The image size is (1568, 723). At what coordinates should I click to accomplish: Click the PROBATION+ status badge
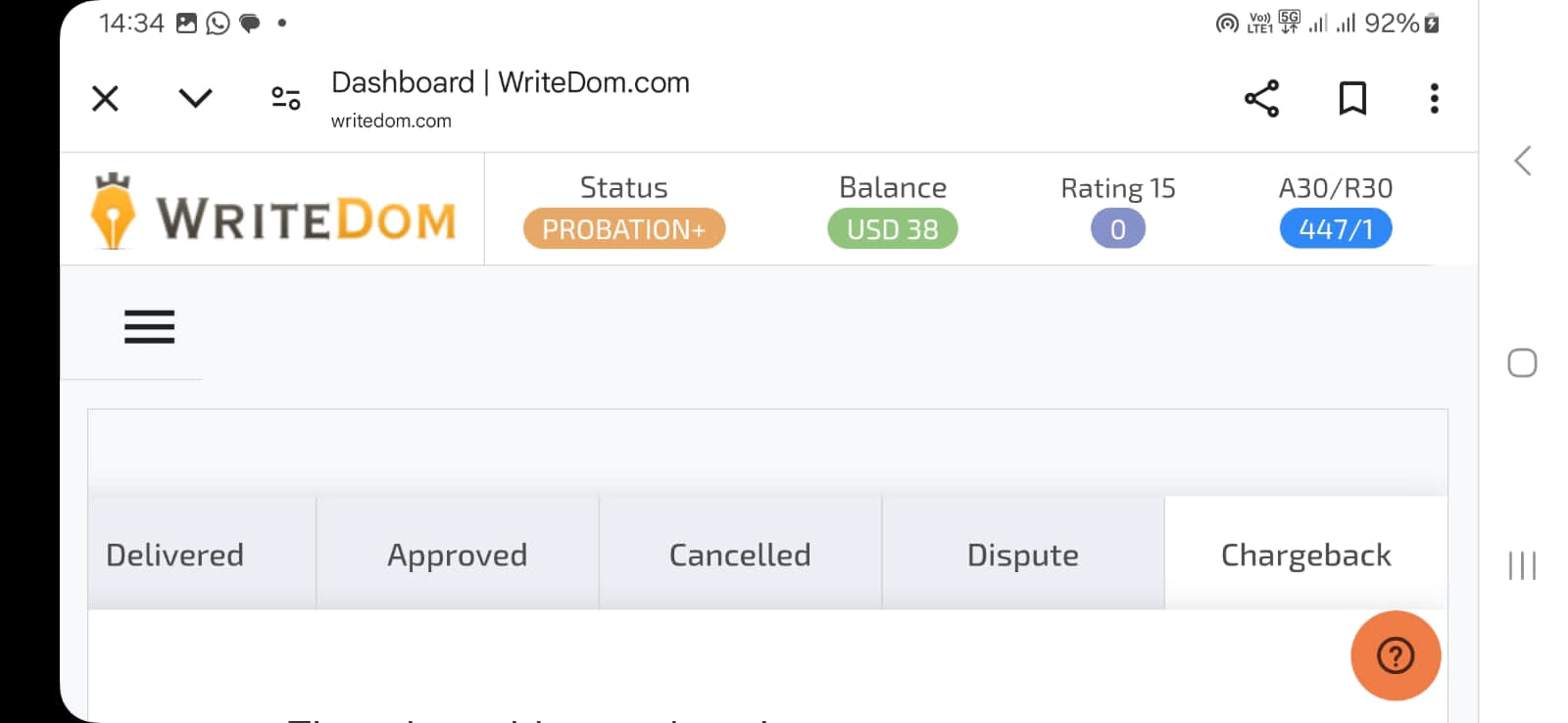[x=624, y=228]
